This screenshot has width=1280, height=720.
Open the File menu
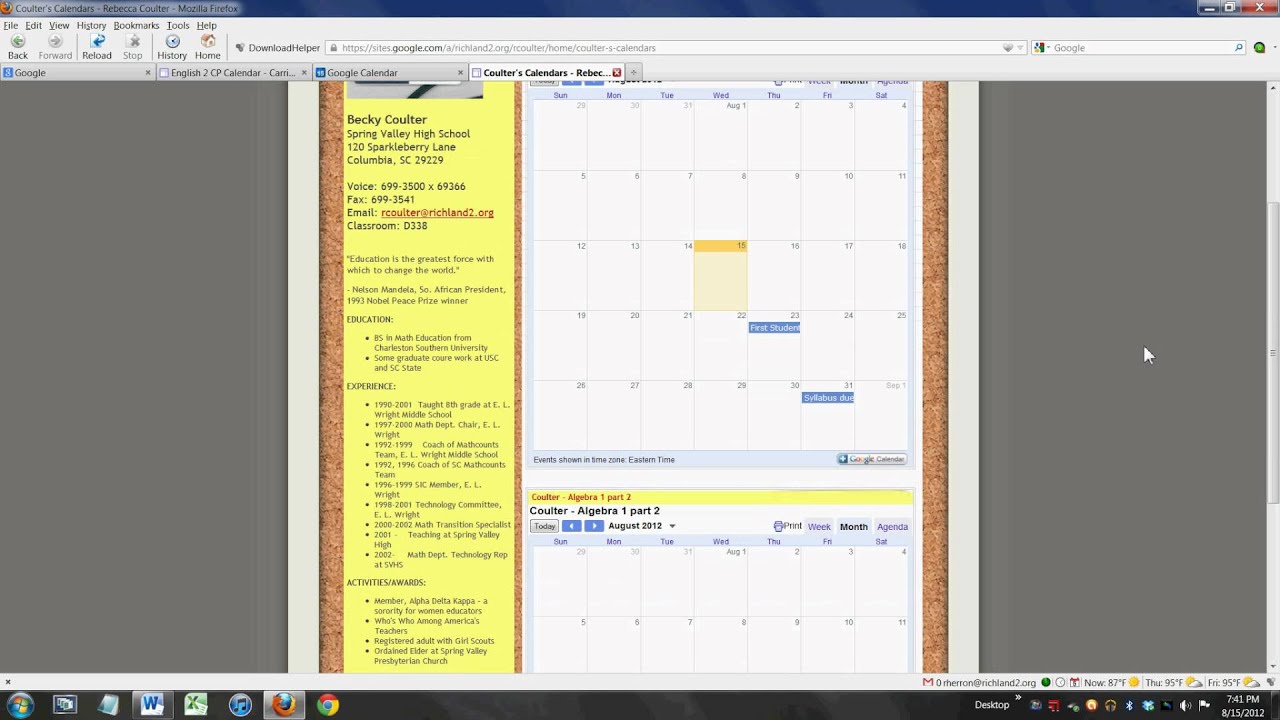tap(10, 25)
